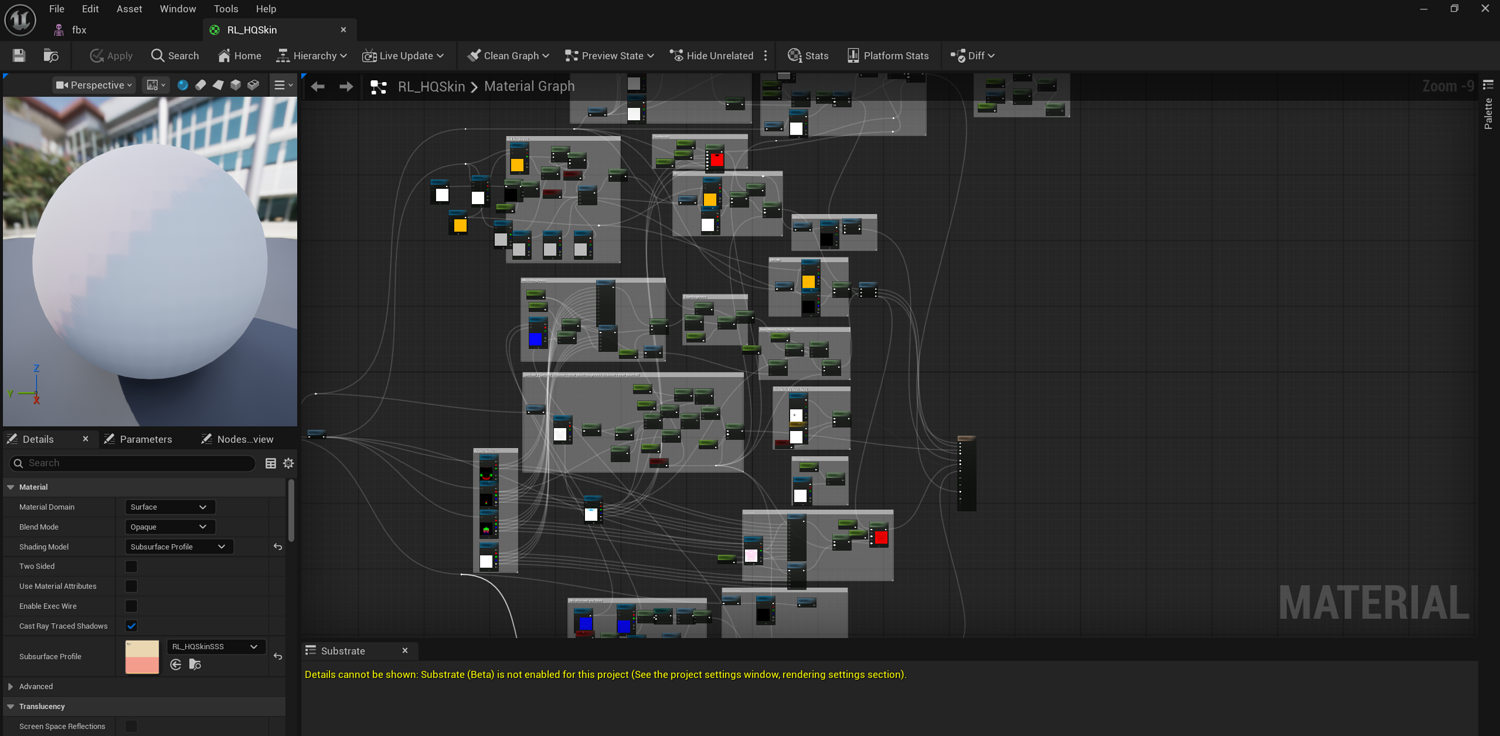Screen dimensions: 1500x736
Task: Open the RL_HQSkinSSS asset dropdown
Action: click(216, 647)
